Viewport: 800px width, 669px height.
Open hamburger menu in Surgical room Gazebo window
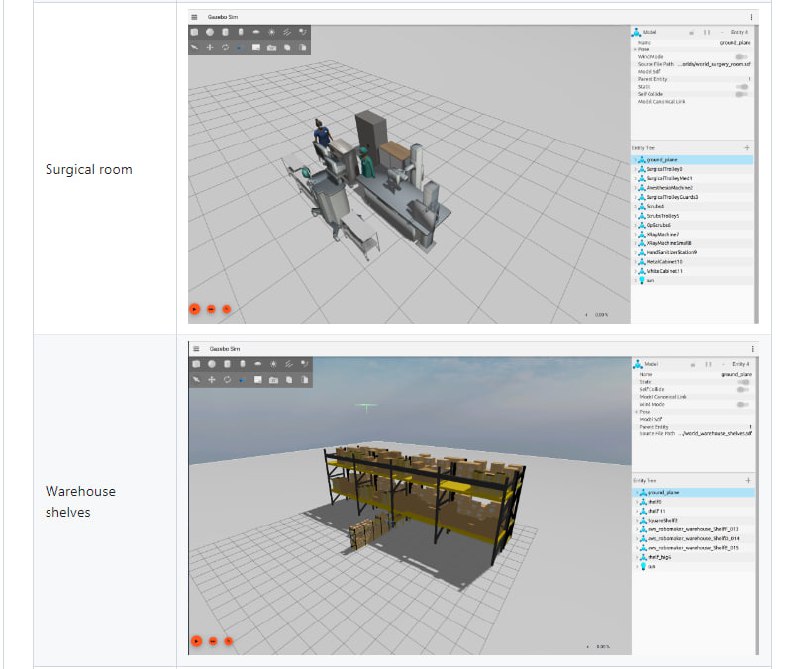195,17
